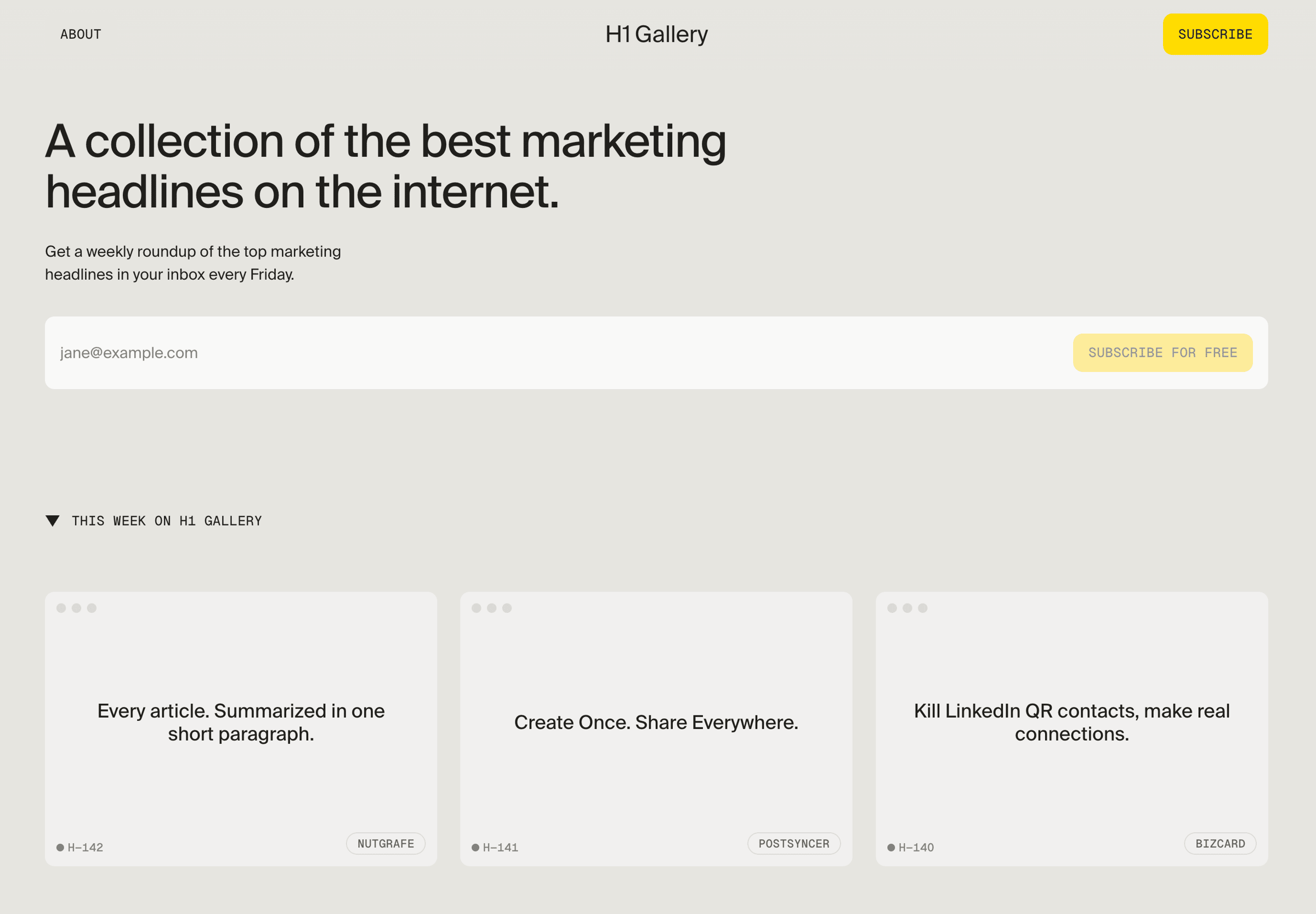The image size is (1316, 914).
Task: Click the H1 Gallery site logo
Action: tap(656, 35)
